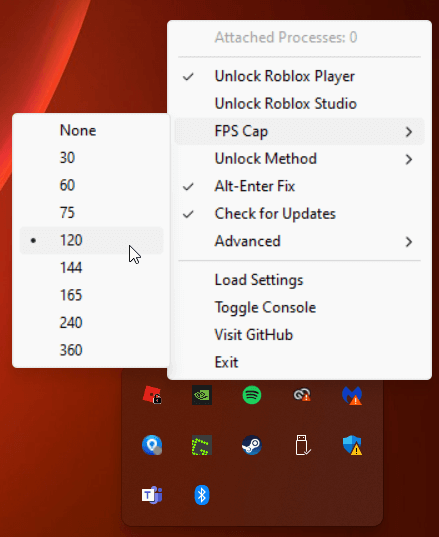Open the Spotify tray icon
439x537 pixels.
[252, 395]
